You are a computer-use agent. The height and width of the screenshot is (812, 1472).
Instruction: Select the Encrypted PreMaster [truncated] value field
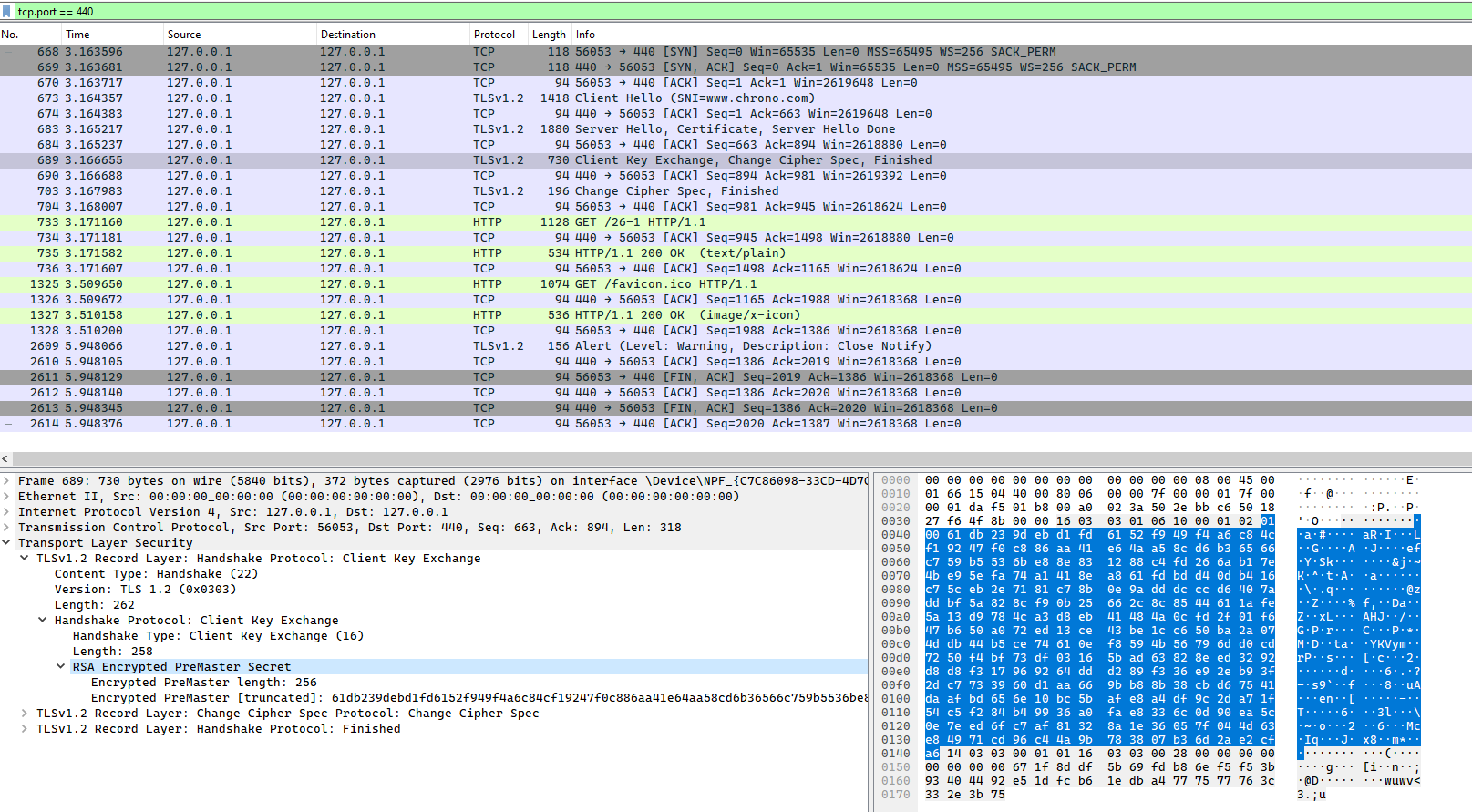click(479, 698)
